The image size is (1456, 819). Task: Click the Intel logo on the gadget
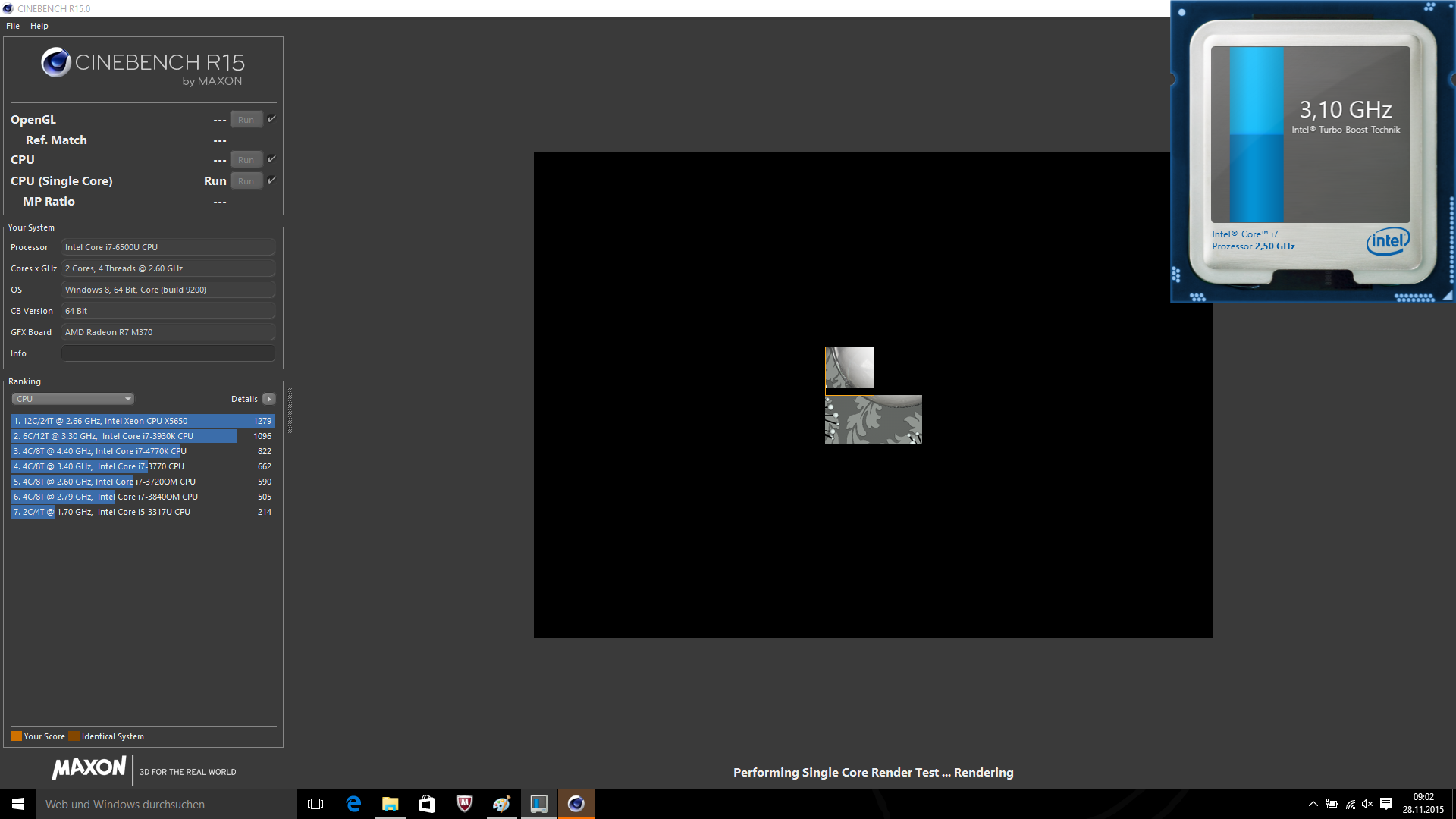click(1388, 241)
